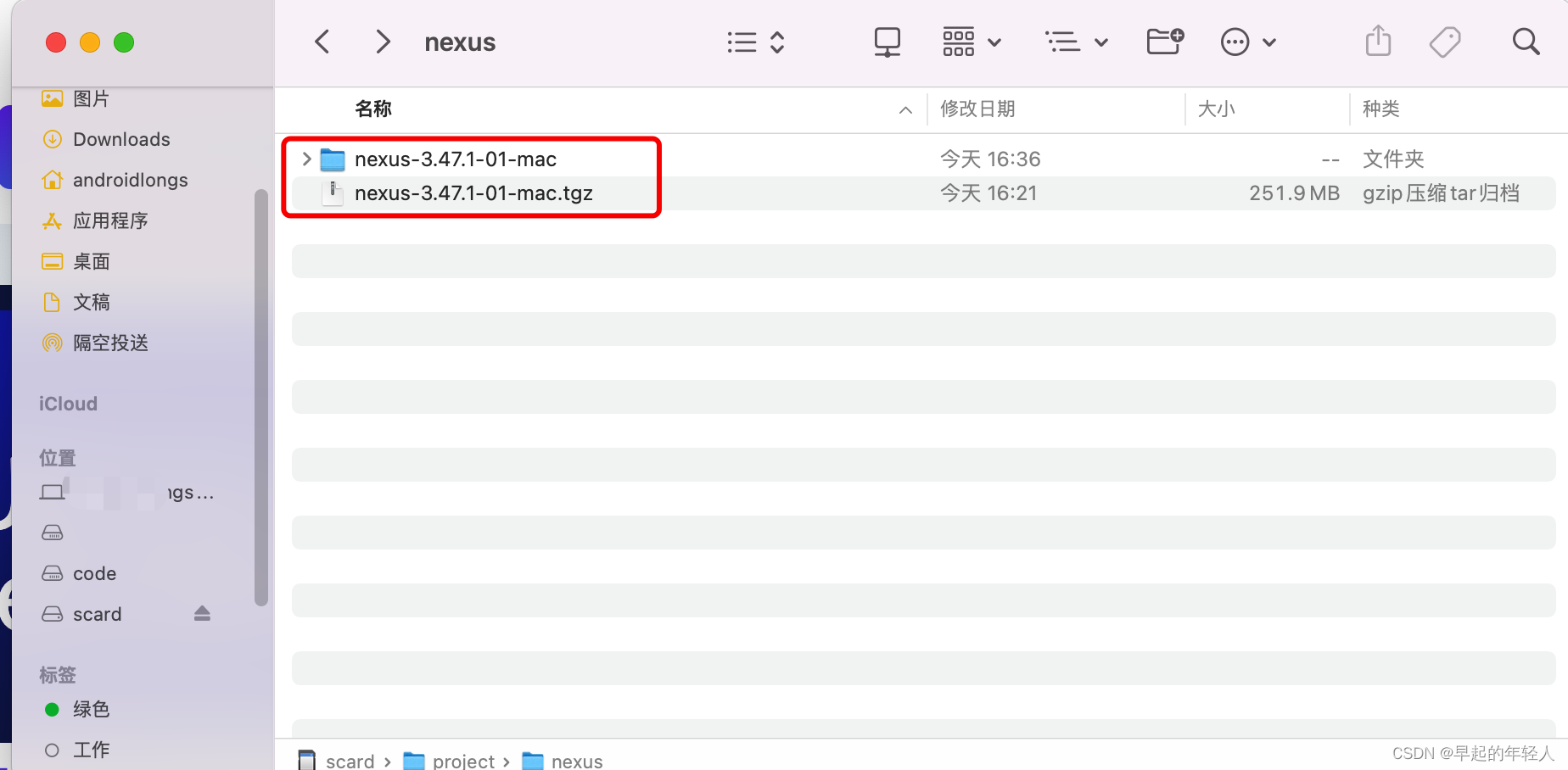Click project in the path bar

[463, 761]
